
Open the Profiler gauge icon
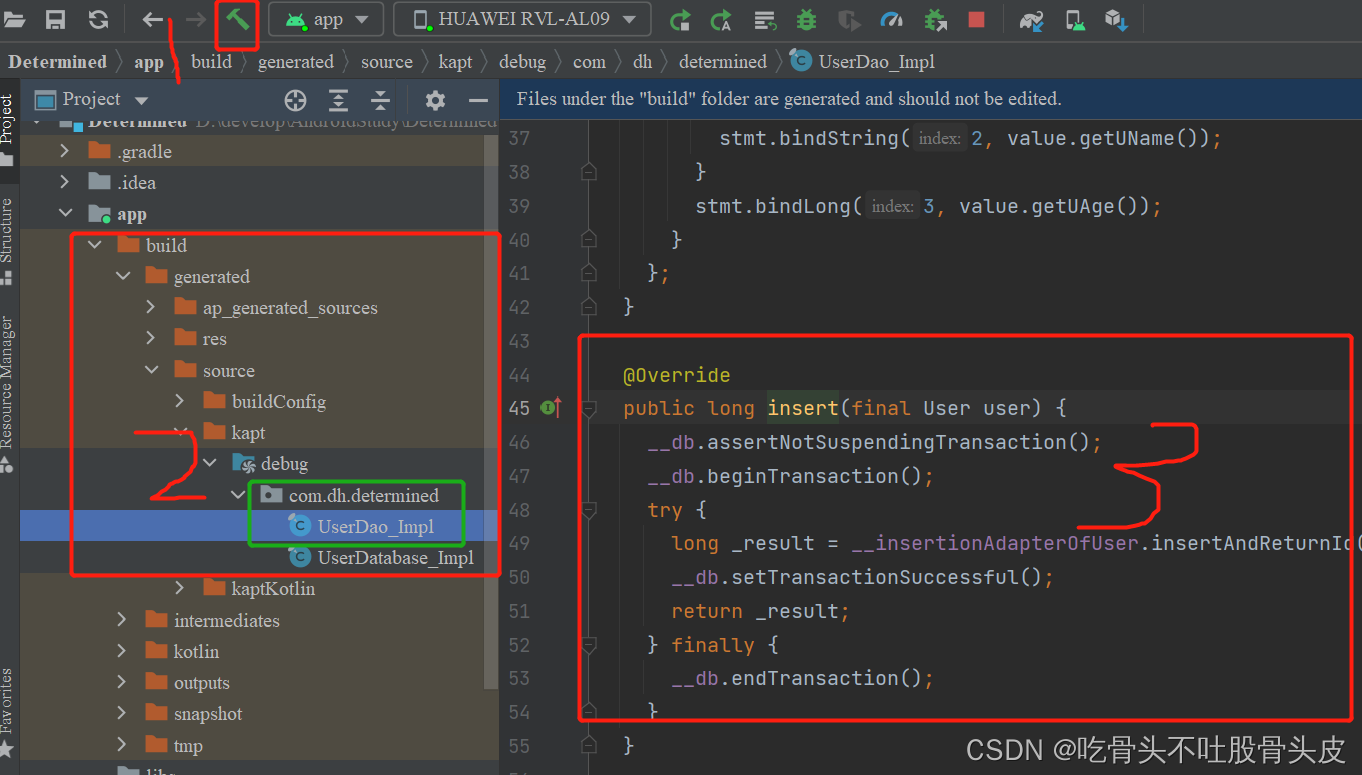(892, 19)
